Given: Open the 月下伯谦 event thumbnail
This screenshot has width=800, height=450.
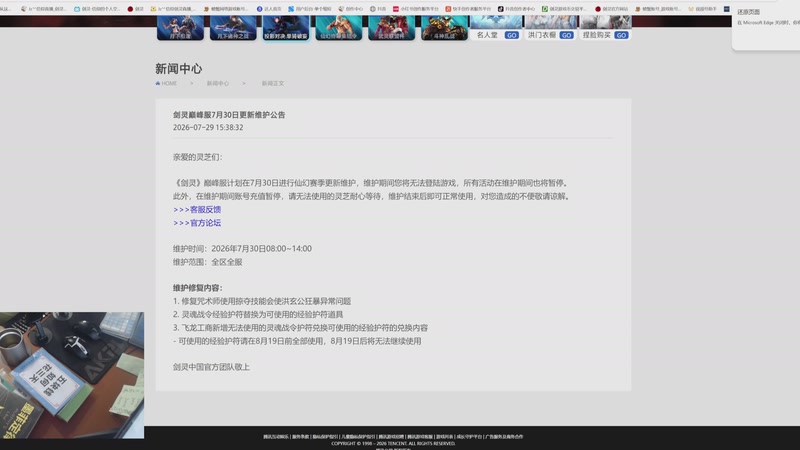Looking at the screenshot, I should coord(180,28).
